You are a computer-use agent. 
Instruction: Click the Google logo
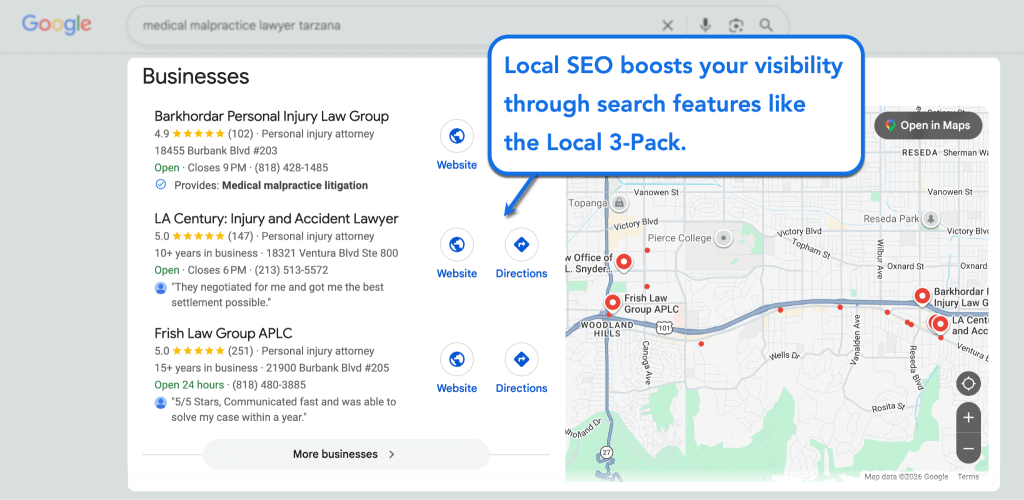coord(57,25)
